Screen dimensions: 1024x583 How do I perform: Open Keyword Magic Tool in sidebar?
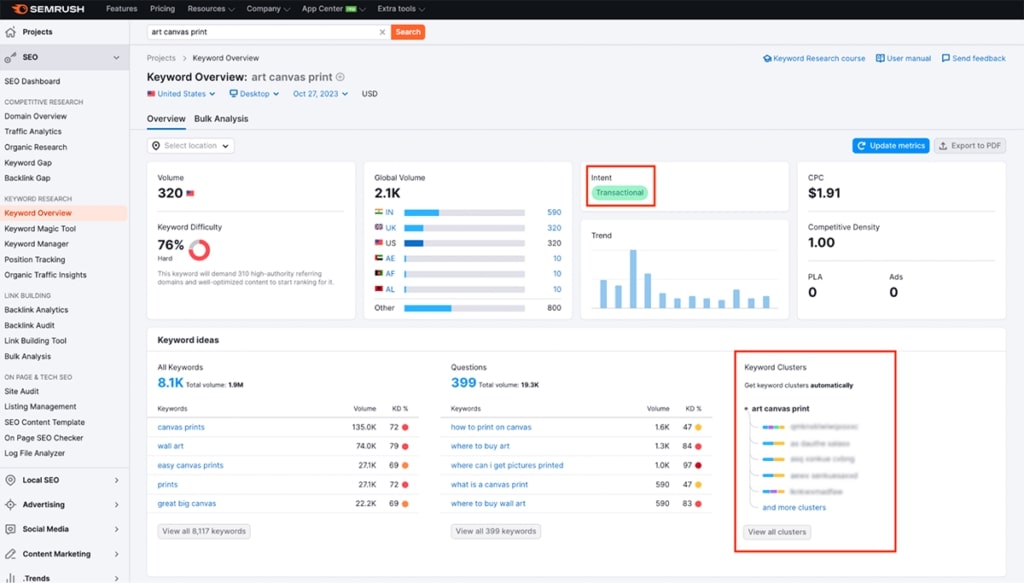click(40, 228)
